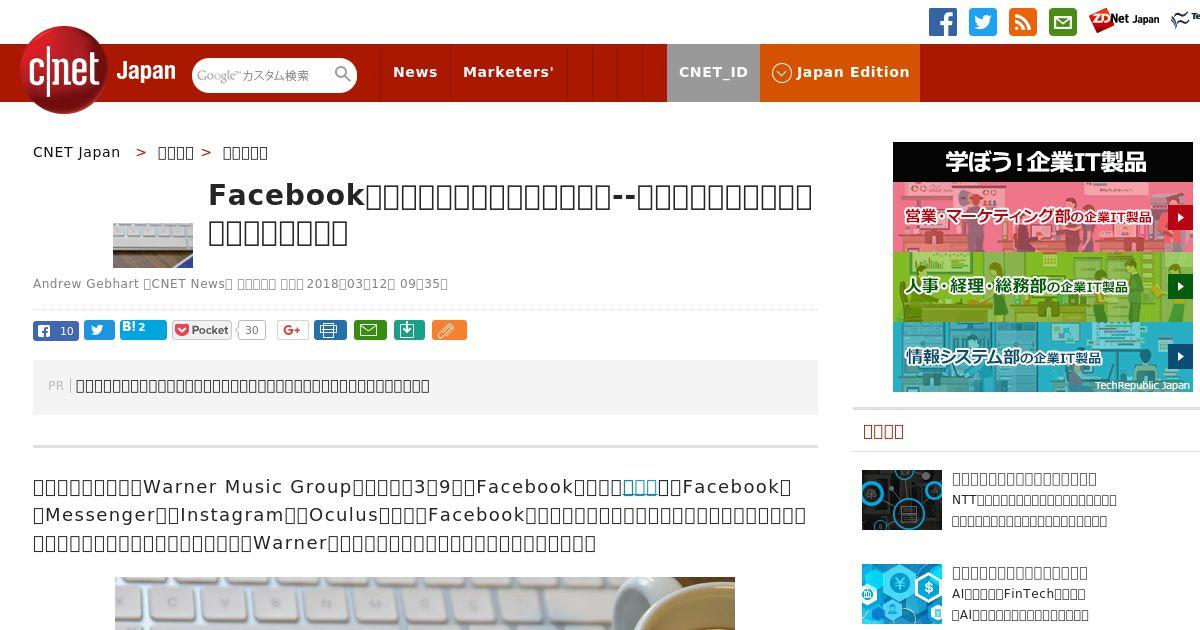The image size is (1200, 630).
Task: Open the first sidebar article thumbnail with lock icons
Action: (x=902, y=500)
